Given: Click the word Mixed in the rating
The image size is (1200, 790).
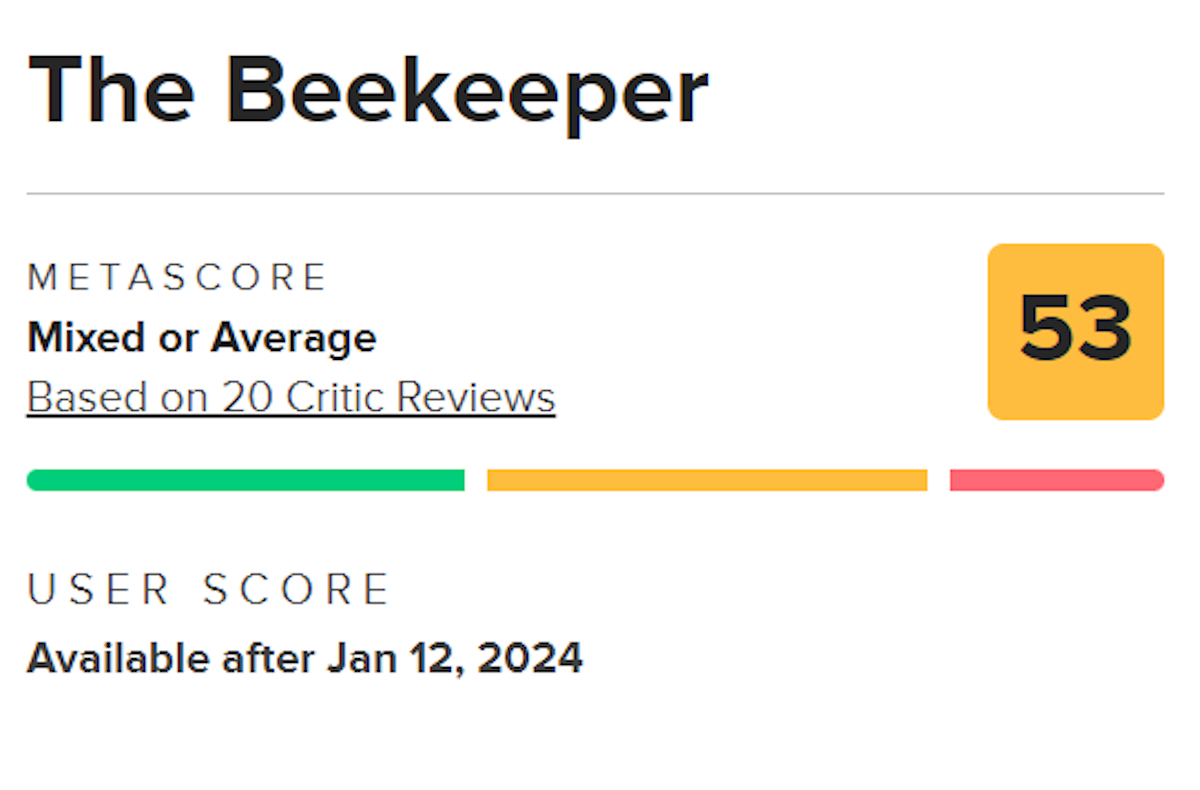Looking at the screenshot, I should 83,338.
